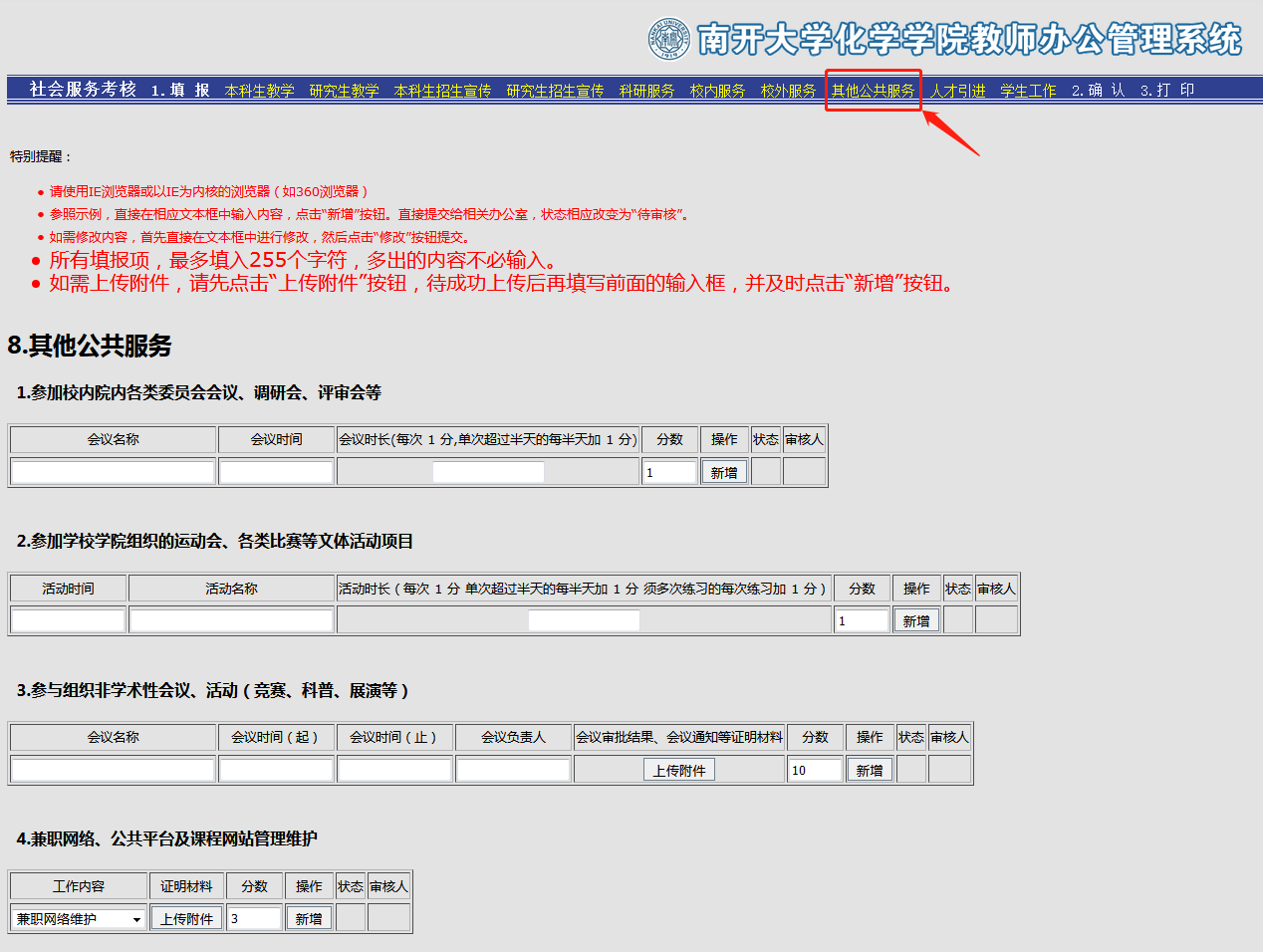Switch to 研究生教学 section

click(x=344, y=91)
